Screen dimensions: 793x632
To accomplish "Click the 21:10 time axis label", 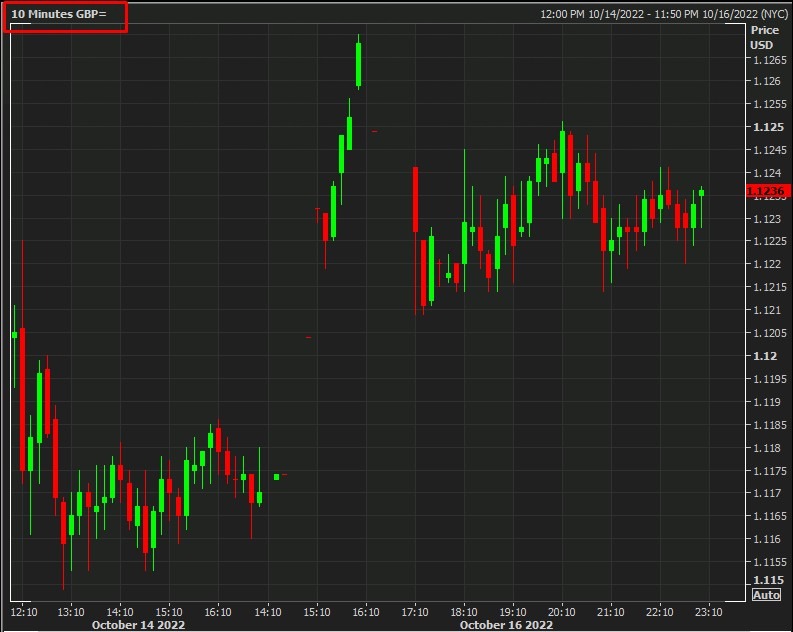I will (610, 612).
